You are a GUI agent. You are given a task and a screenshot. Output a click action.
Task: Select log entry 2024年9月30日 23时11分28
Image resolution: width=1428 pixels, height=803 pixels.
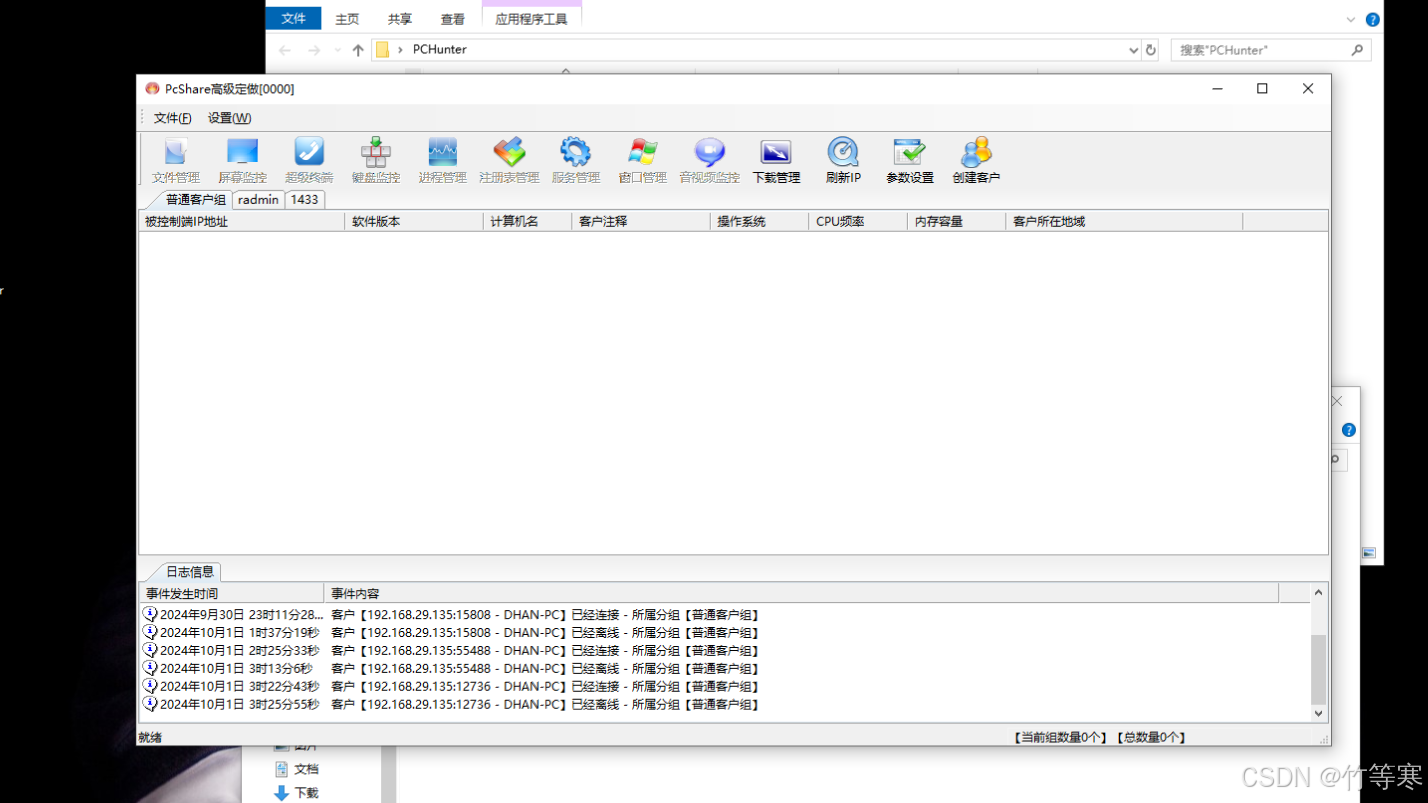(725, 615)
